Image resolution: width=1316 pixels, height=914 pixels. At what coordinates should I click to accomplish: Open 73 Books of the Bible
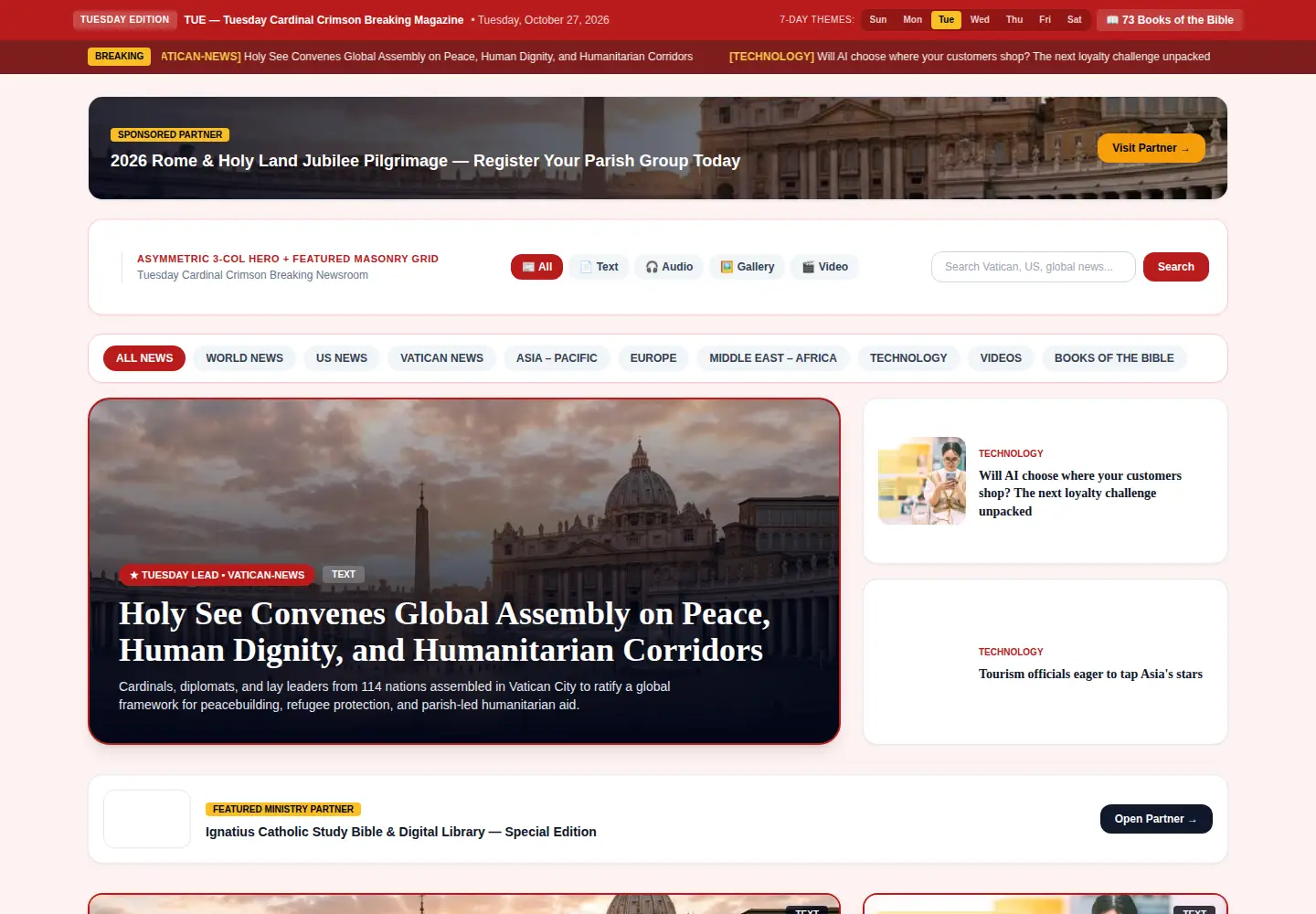tap(1170, 20)
